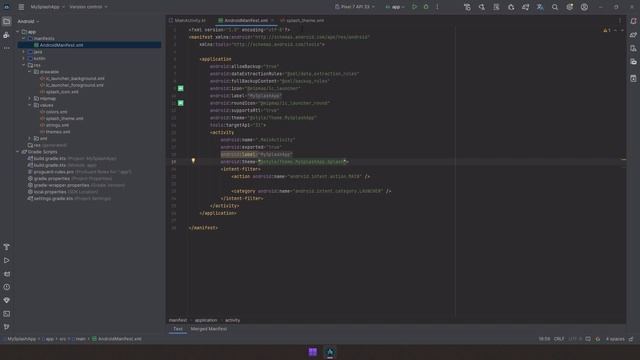Collapse the app module tree node
The image size is (640, 360).
pos(18,32)
